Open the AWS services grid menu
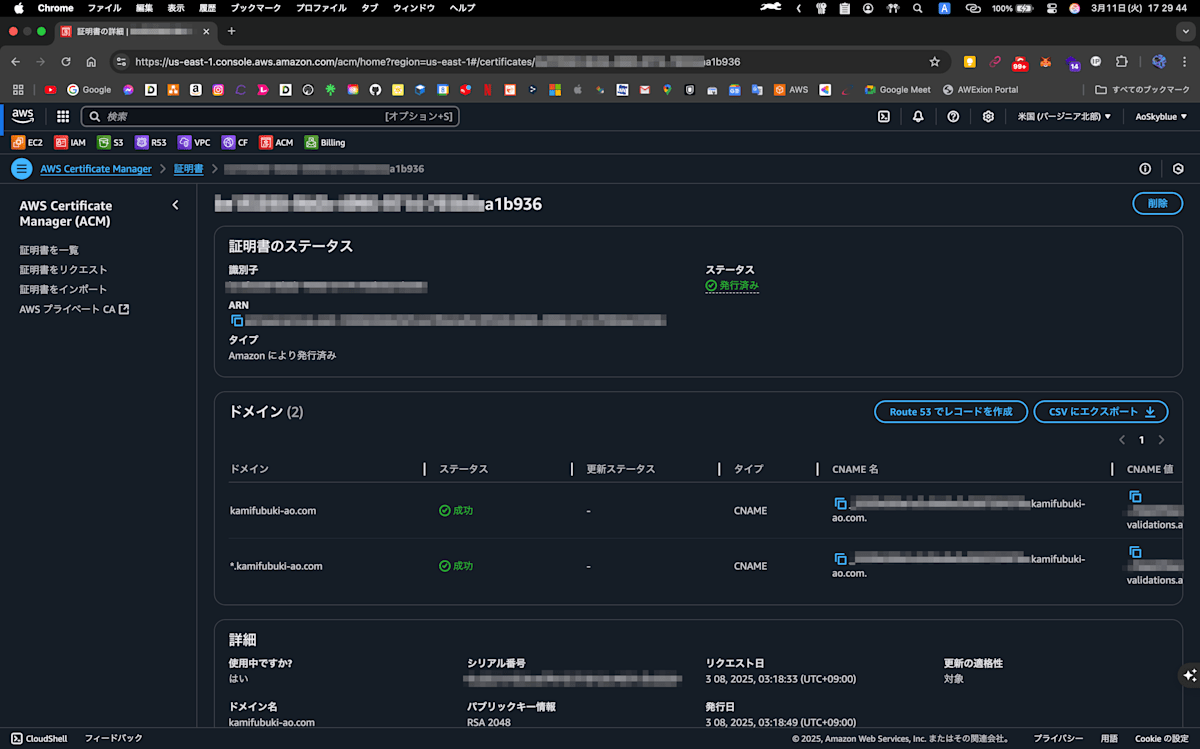This screenshot has height=749, width=1200. [63, 116]
